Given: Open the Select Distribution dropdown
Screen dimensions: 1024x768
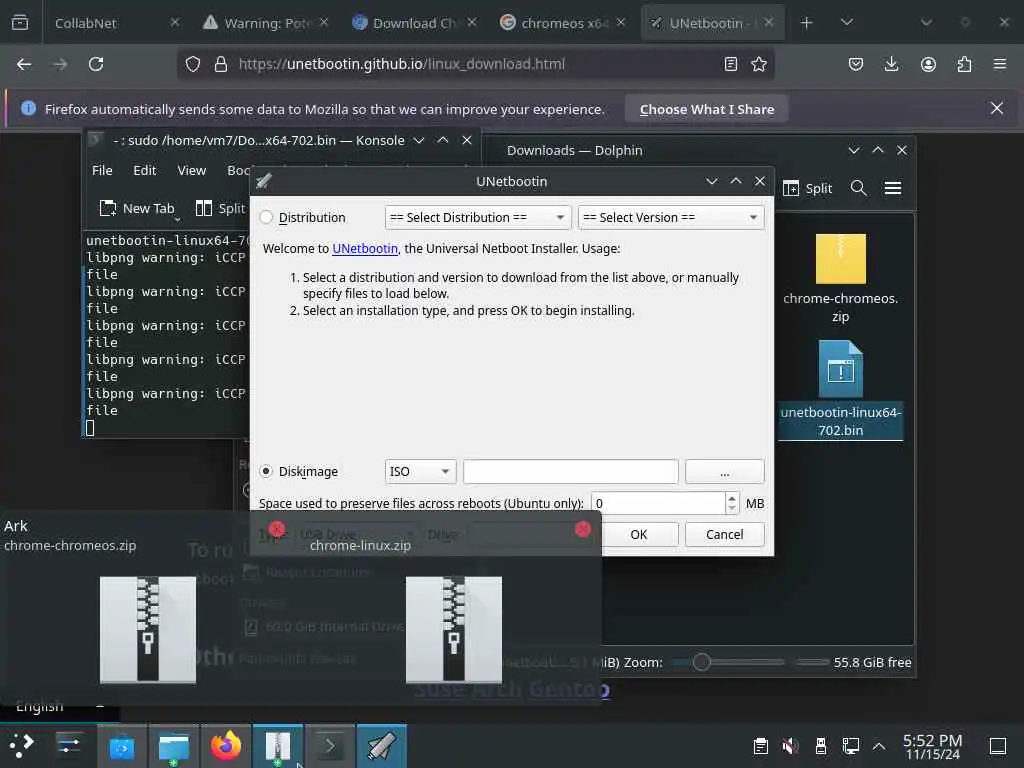Looking at the screenshot, I should coord(478,217).
